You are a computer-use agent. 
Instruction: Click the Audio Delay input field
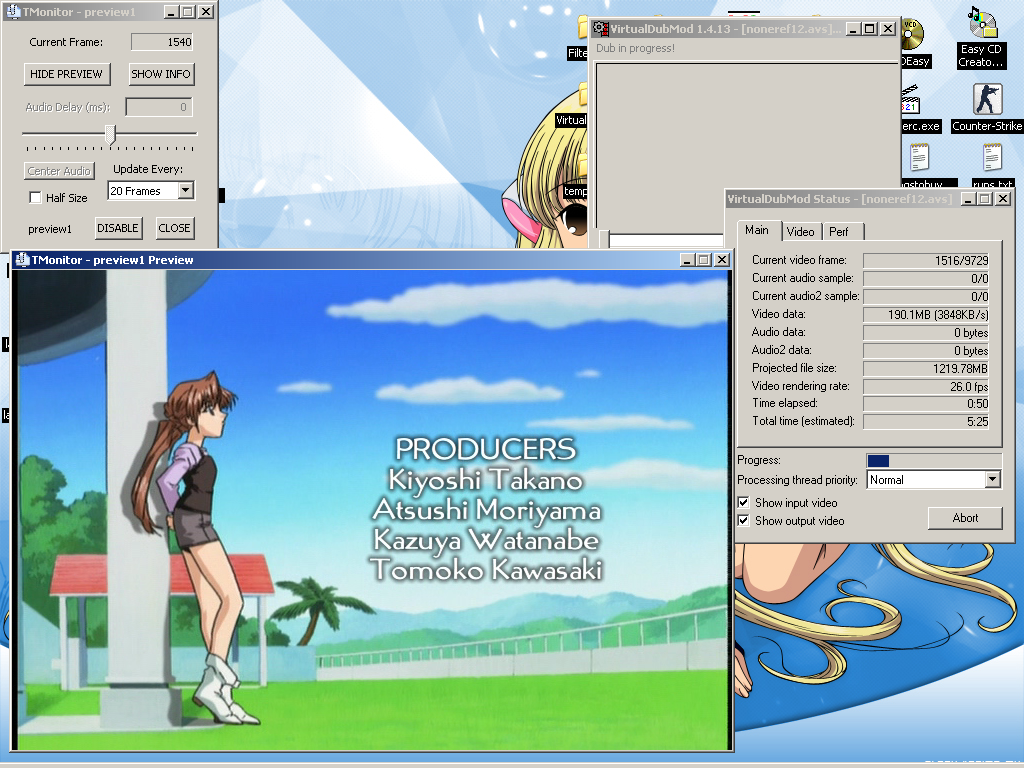(x=159, y=107)
